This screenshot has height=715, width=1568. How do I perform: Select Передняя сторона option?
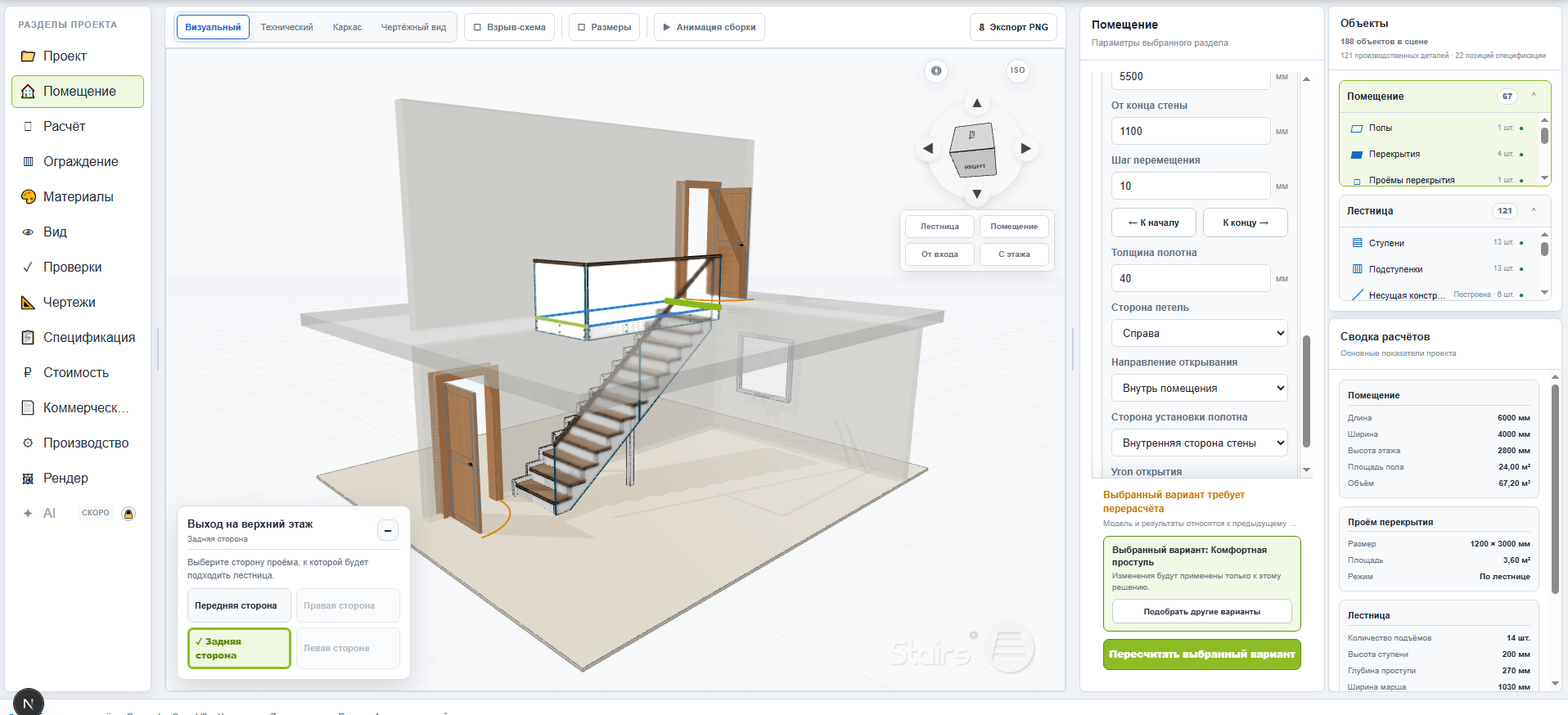(239, 606)
